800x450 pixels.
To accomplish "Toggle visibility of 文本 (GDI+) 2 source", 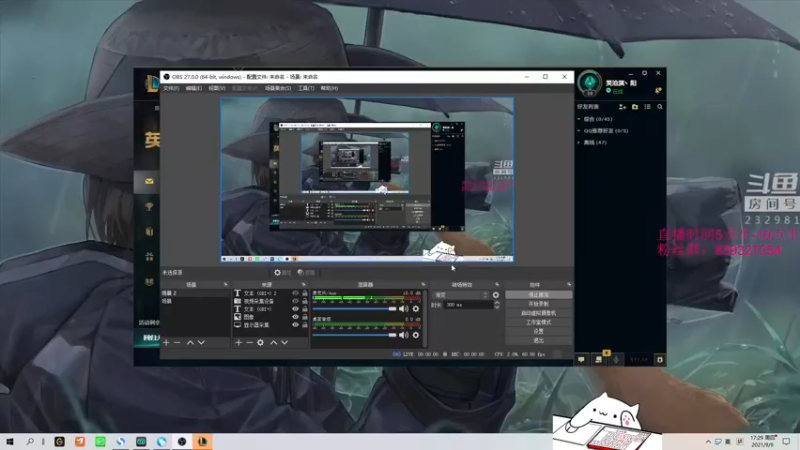I will pos(295,293).
